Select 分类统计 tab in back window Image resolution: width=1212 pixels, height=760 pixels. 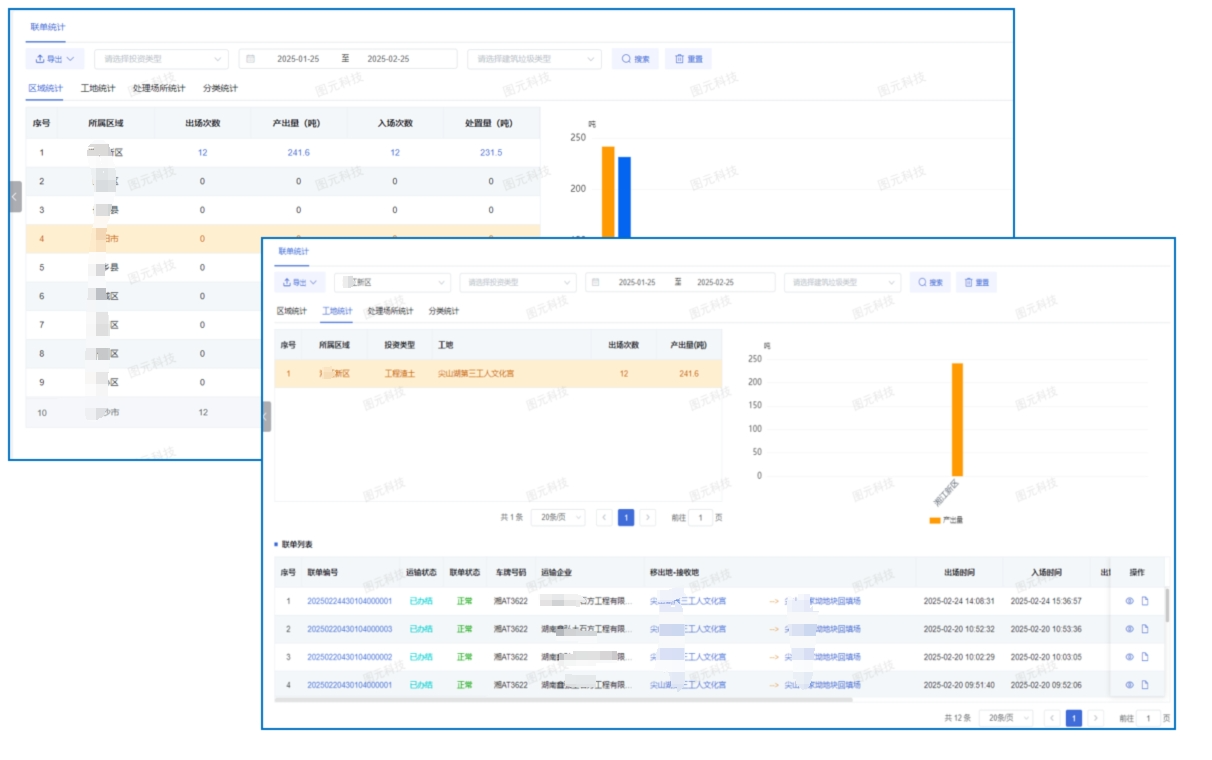tap(221, 88)
